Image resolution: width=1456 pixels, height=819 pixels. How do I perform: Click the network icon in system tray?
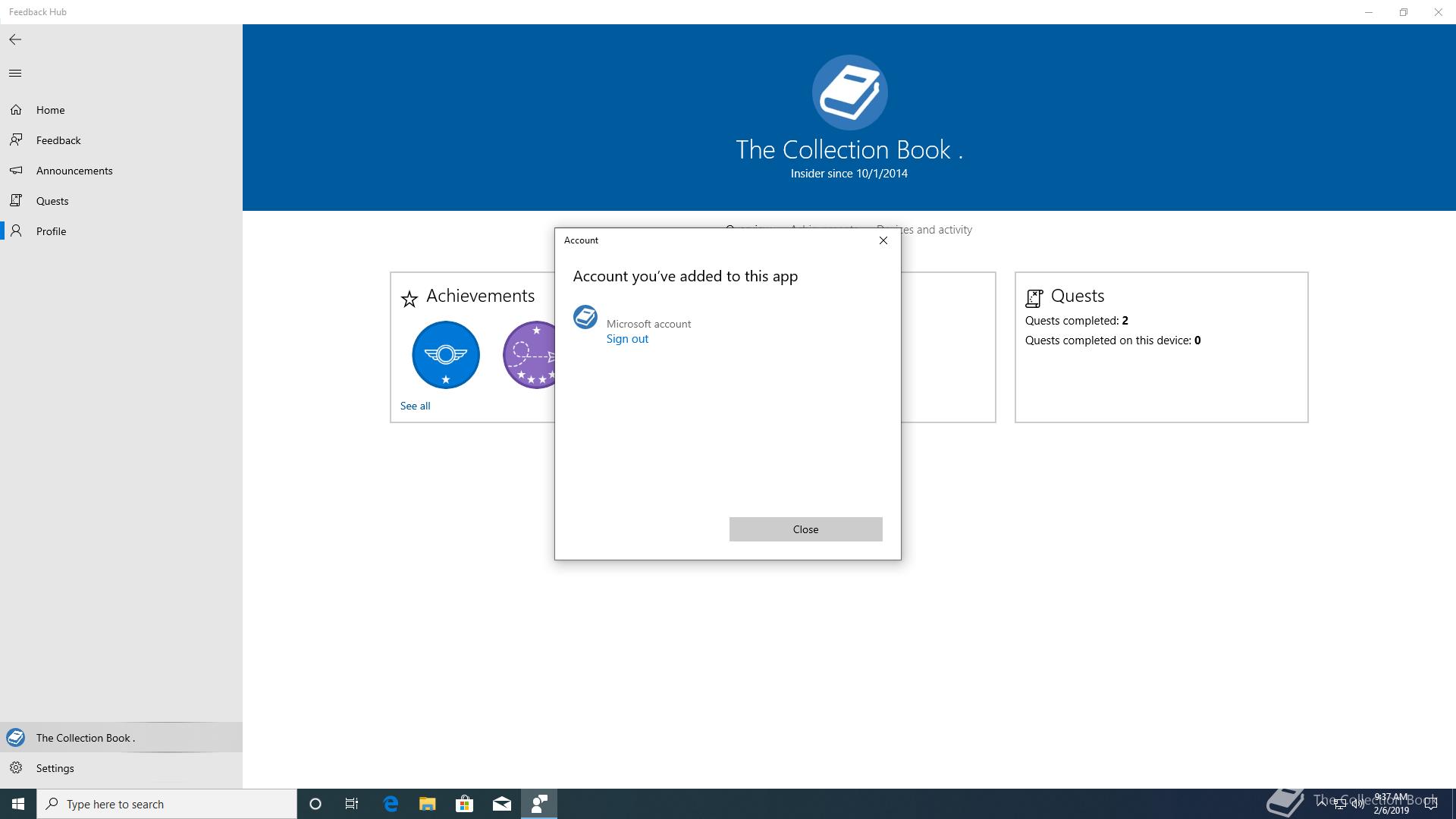coord(1340,804)
